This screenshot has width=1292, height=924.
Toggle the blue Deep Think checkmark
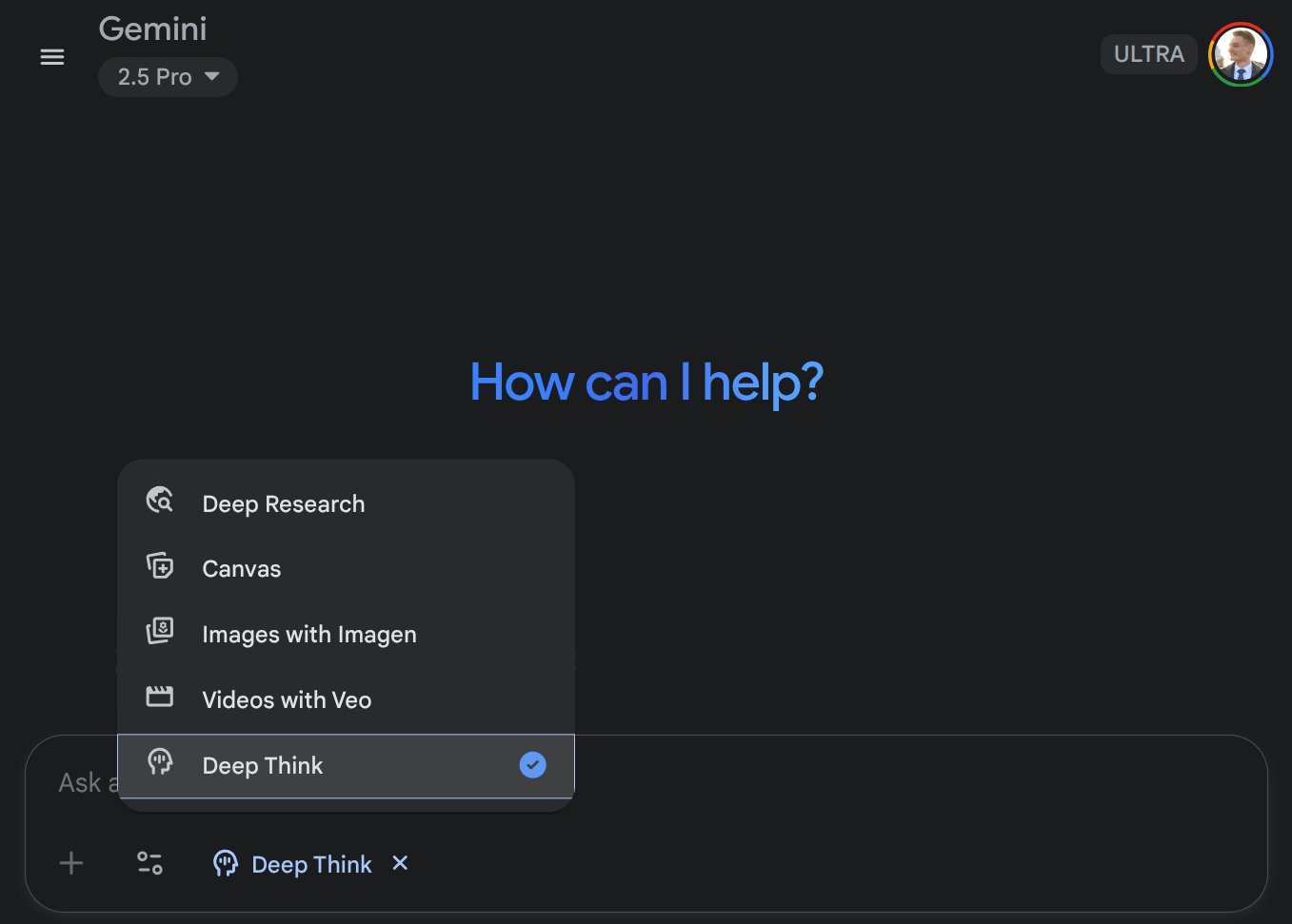click(x=532, y=764)
